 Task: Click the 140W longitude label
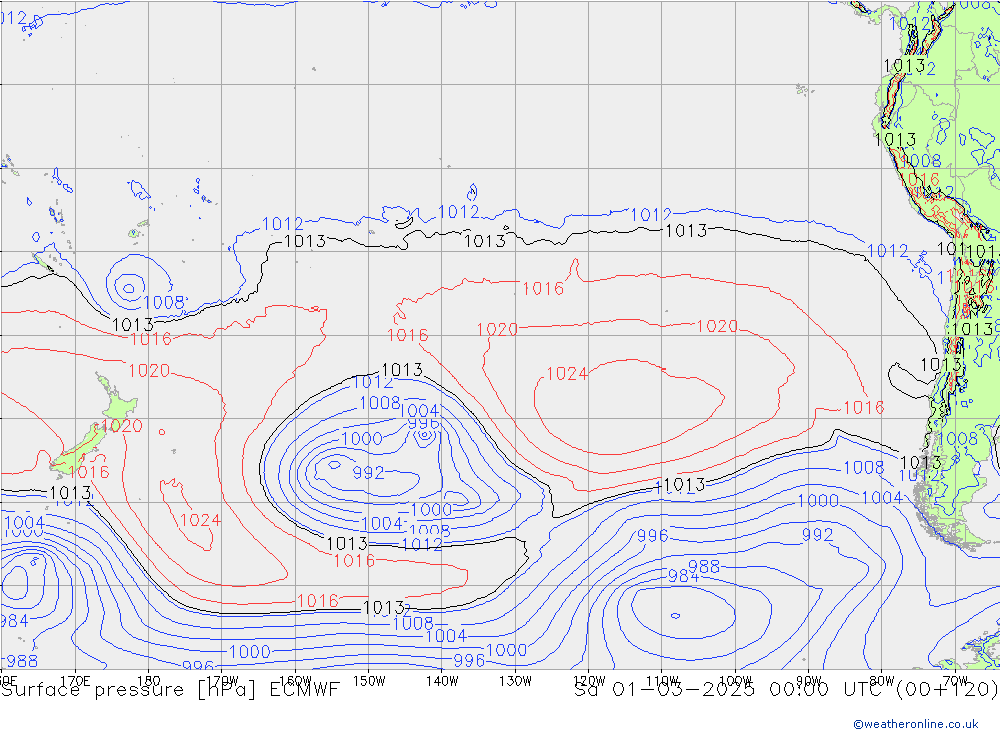[x=442, y=681]
